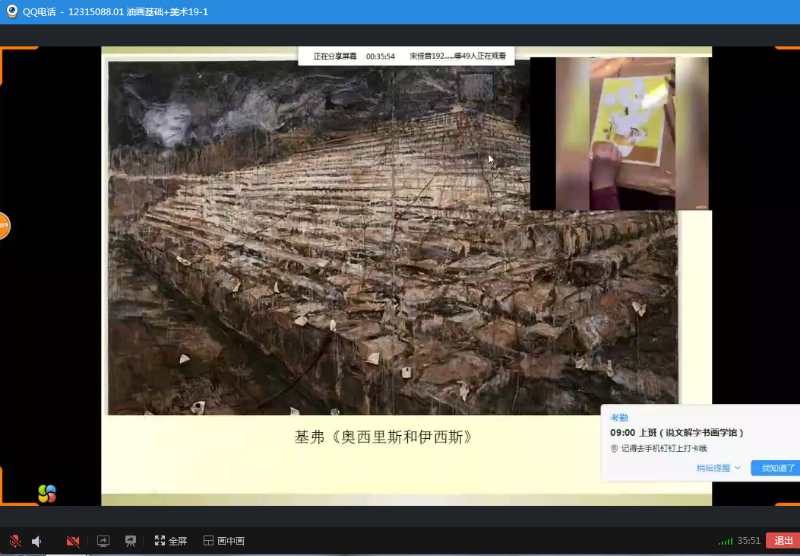Click the 00:35:54 sharing timer
The image size is (800, 556).
380,56
